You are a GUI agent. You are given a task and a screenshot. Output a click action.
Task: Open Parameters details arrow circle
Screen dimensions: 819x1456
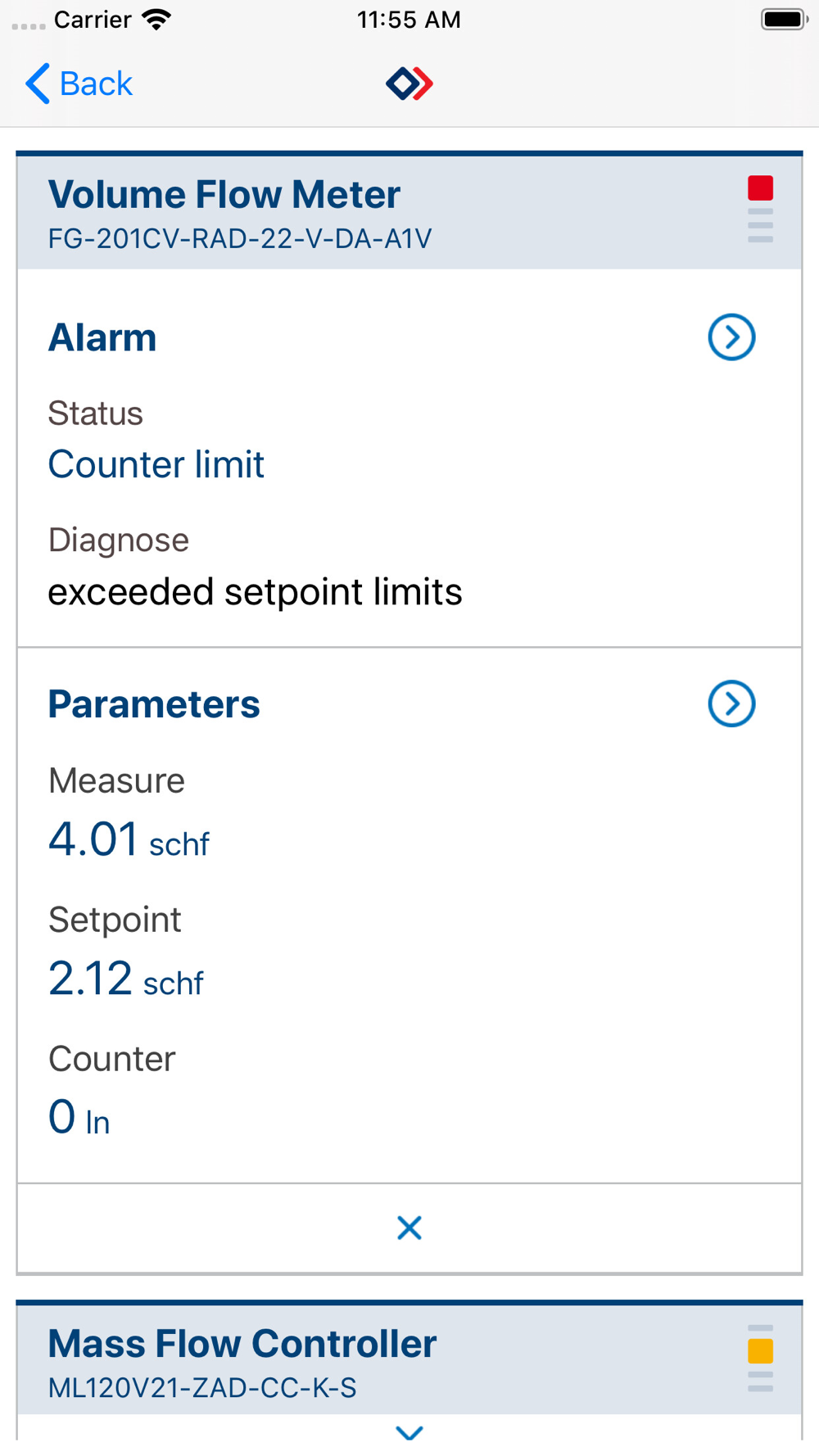(731, 704)
